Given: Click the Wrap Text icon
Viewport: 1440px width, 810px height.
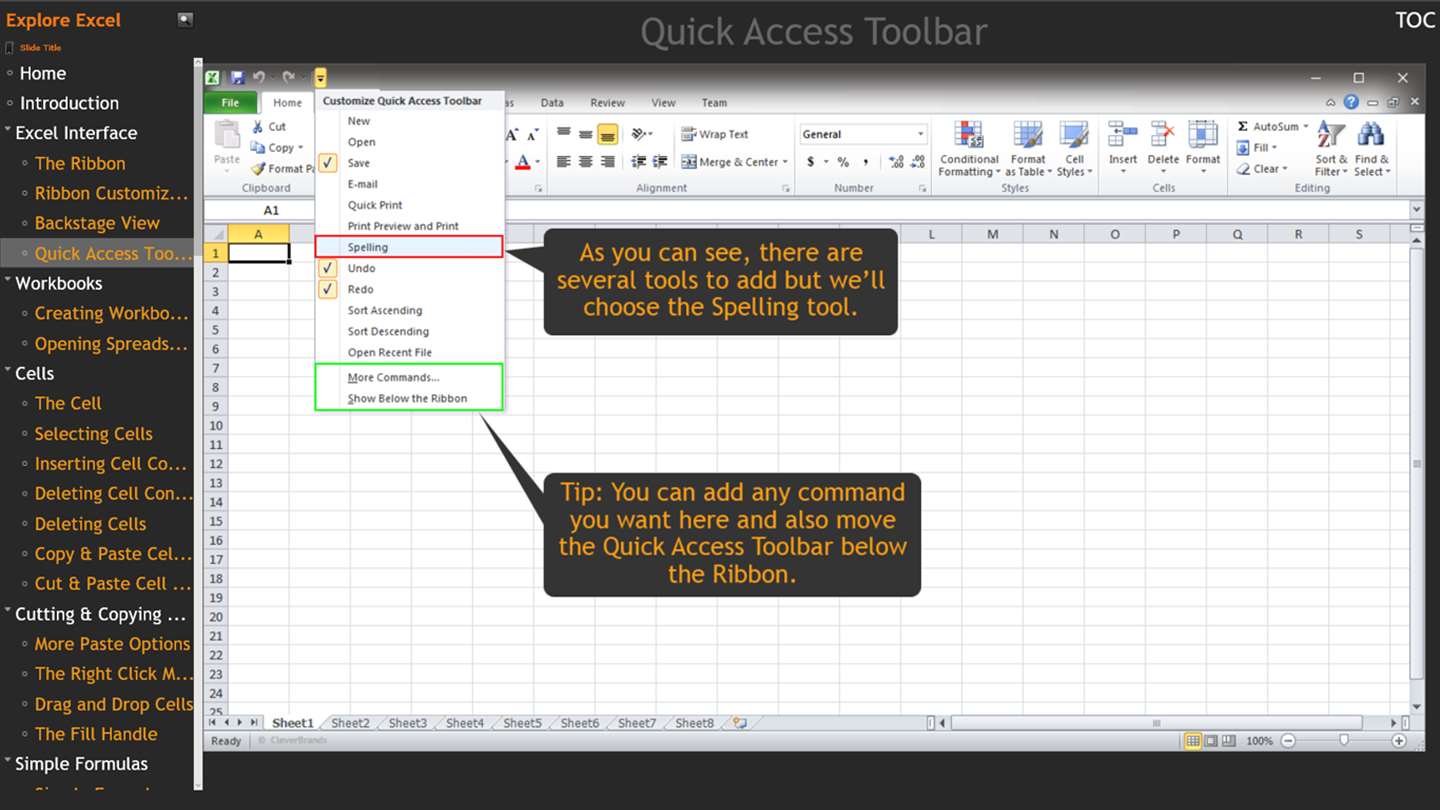Looking at the screenshot, I should point(689,134).
